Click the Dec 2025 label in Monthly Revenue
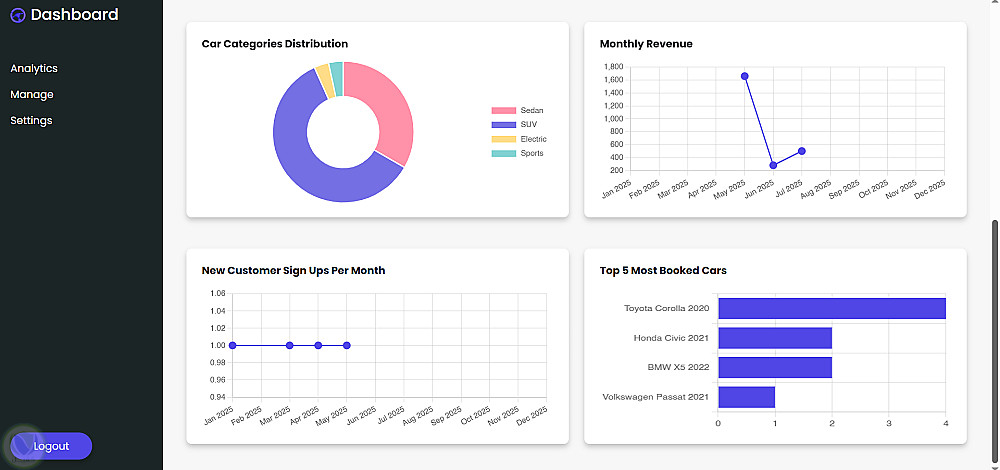This screenshot has height=470, width=1000. point(930,187)
